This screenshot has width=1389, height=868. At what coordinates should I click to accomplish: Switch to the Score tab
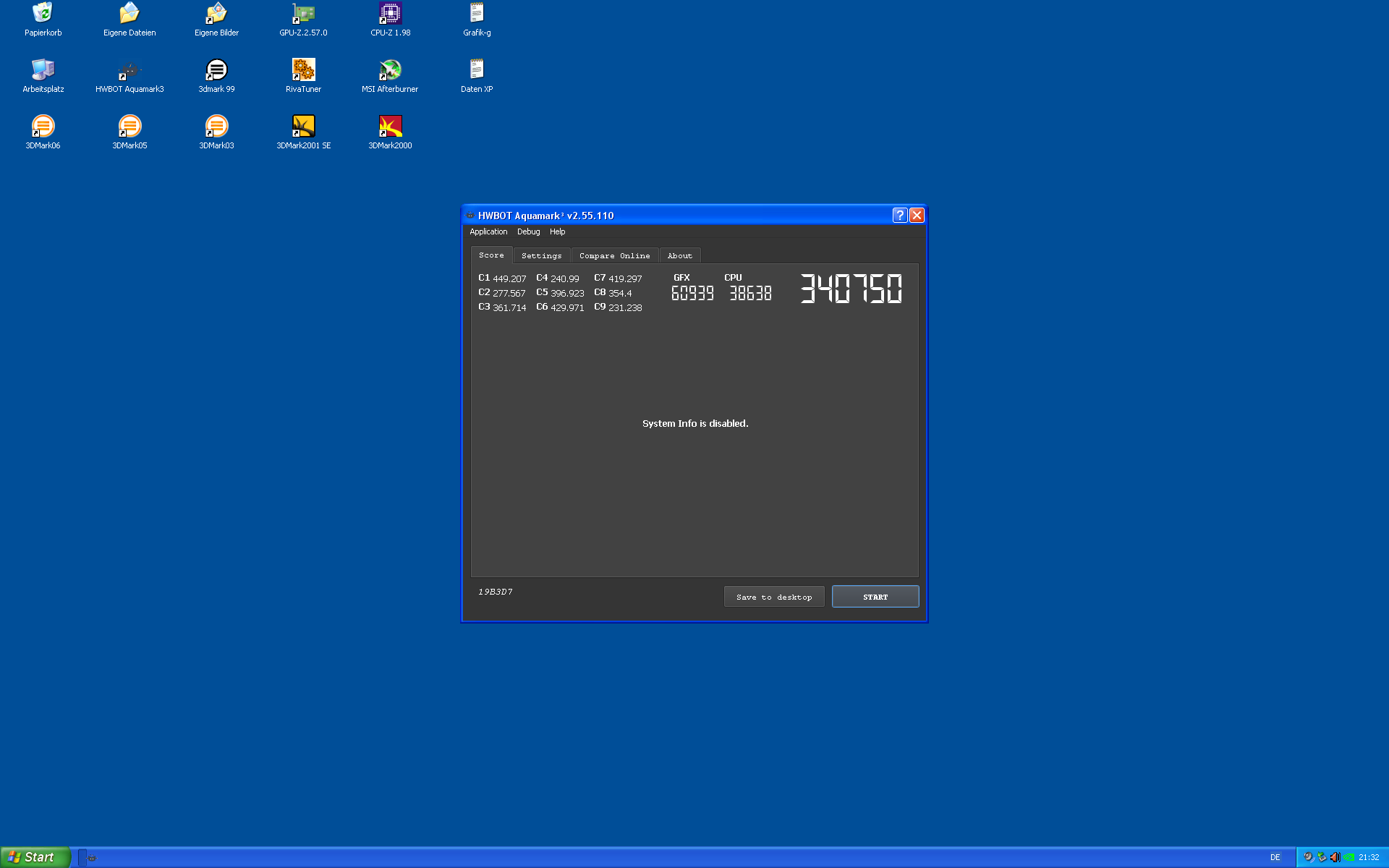coord(491,255)
